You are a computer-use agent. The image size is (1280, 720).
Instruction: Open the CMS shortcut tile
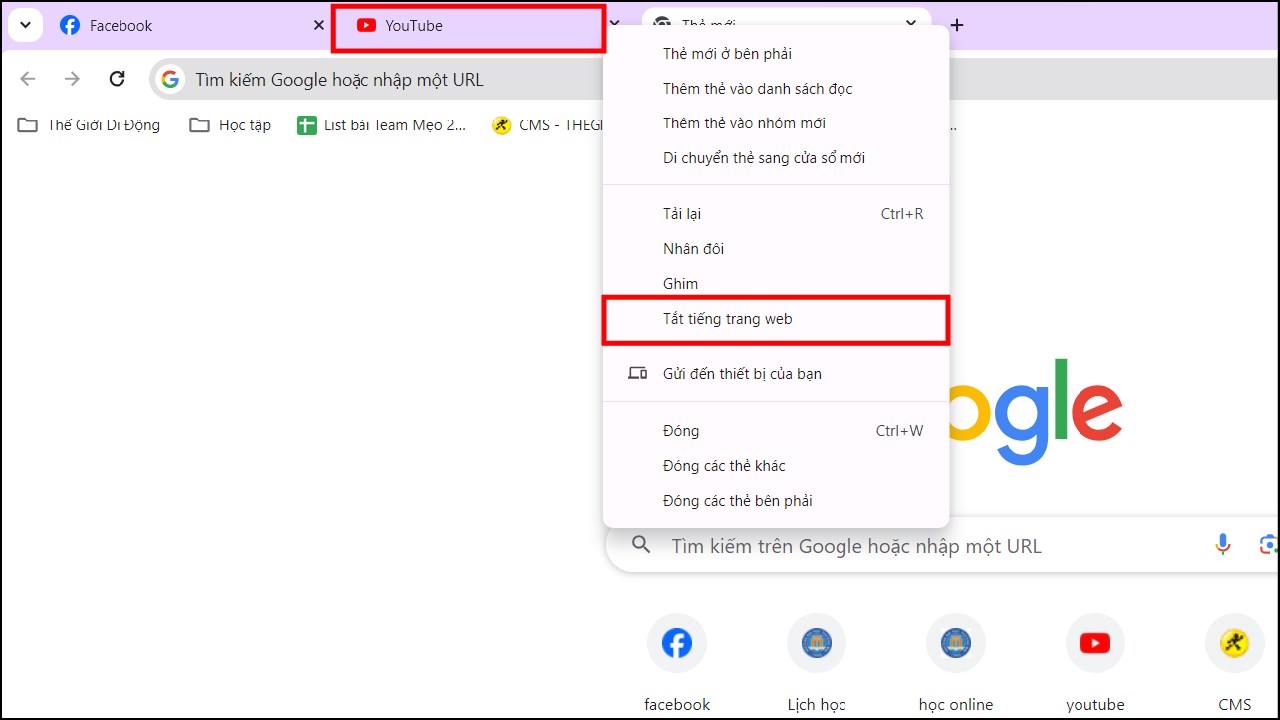click(x=1235, y=662)
